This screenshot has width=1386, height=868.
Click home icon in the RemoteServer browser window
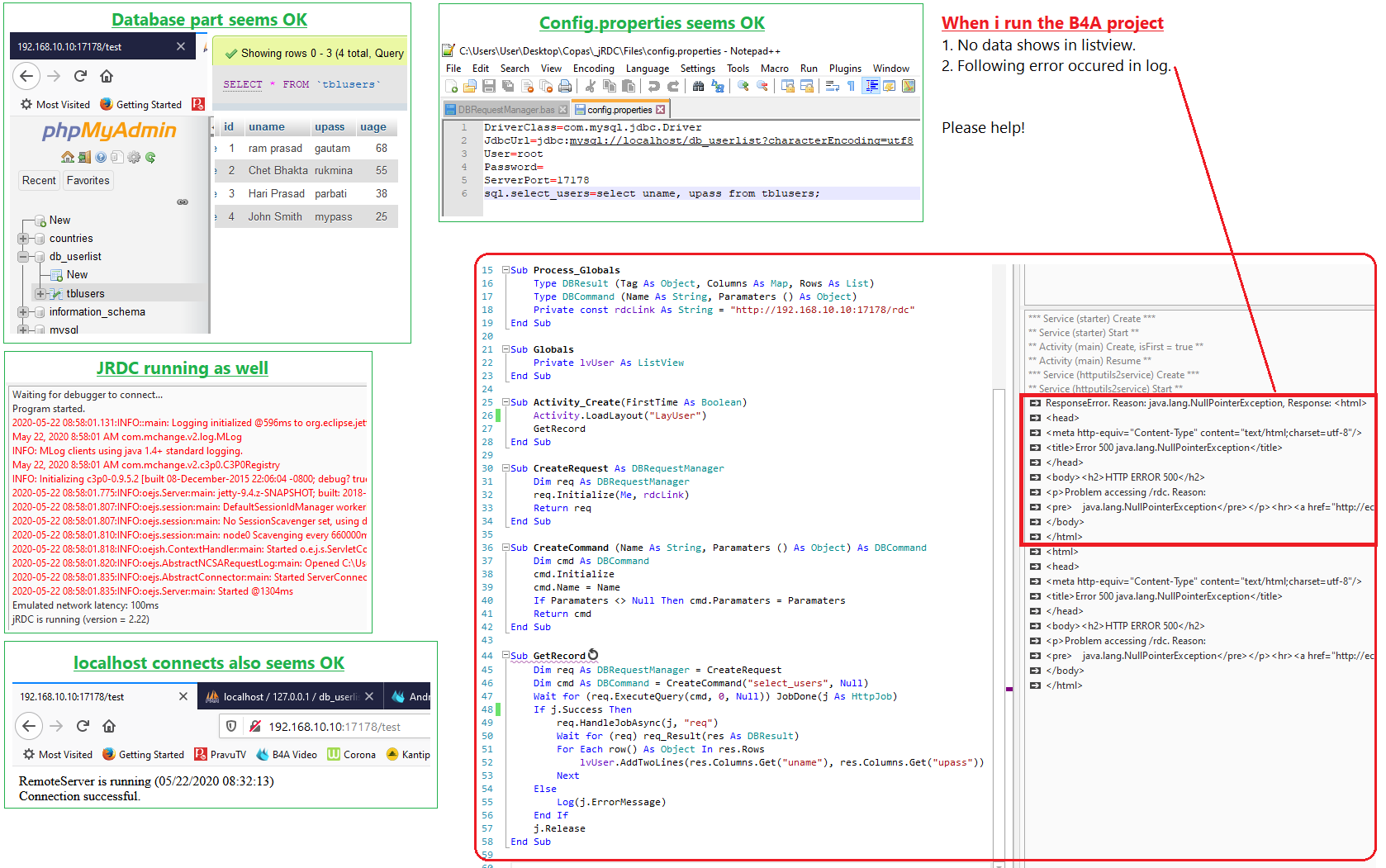109,726
